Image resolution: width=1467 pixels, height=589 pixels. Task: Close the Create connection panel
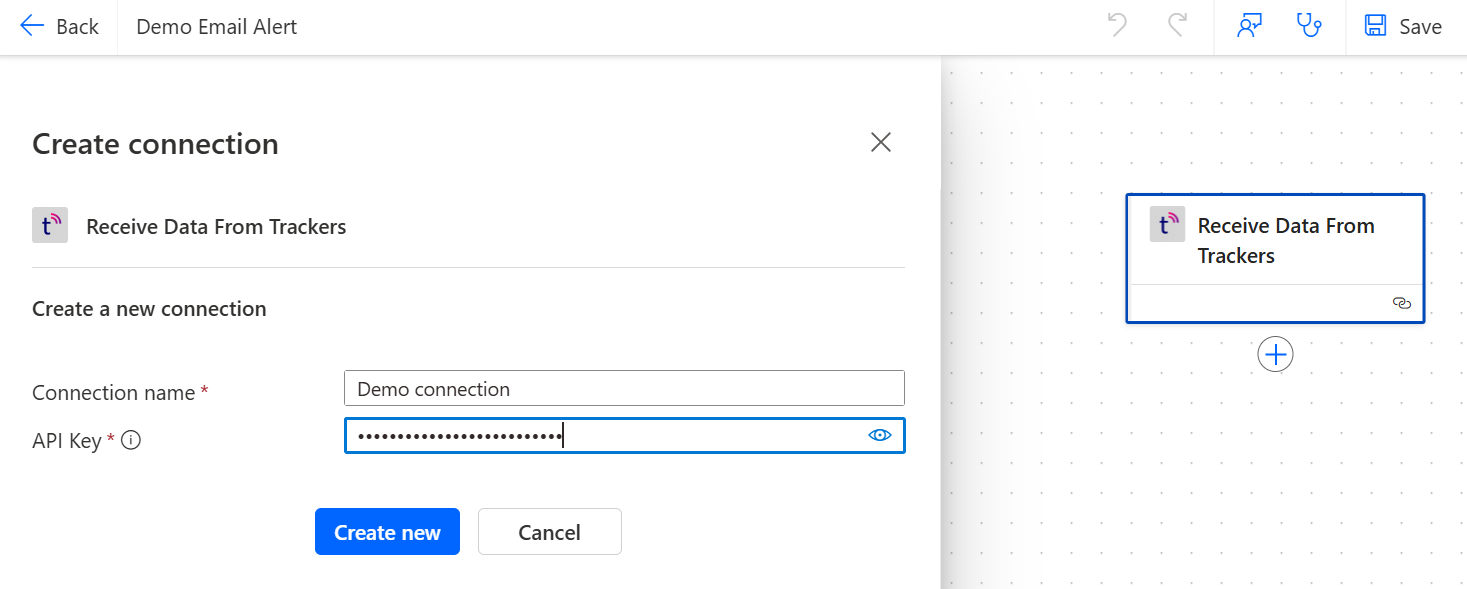coord(880,143)
